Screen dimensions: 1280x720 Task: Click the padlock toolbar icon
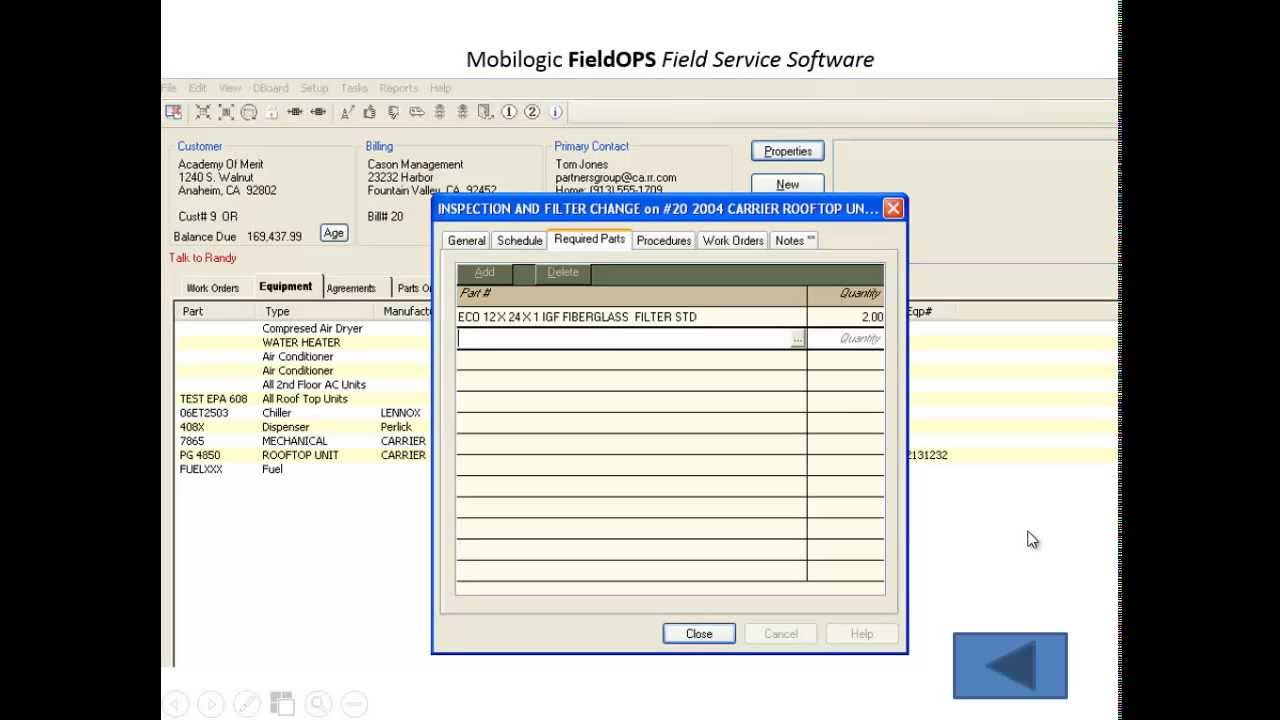pos(271,112)
